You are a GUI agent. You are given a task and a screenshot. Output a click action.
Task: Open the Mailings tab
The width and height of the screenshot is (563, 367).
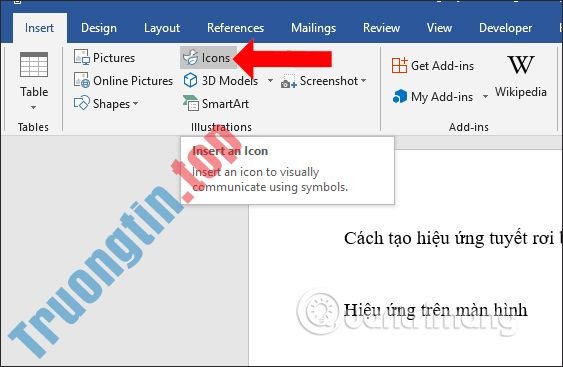[x=313, y=28]
